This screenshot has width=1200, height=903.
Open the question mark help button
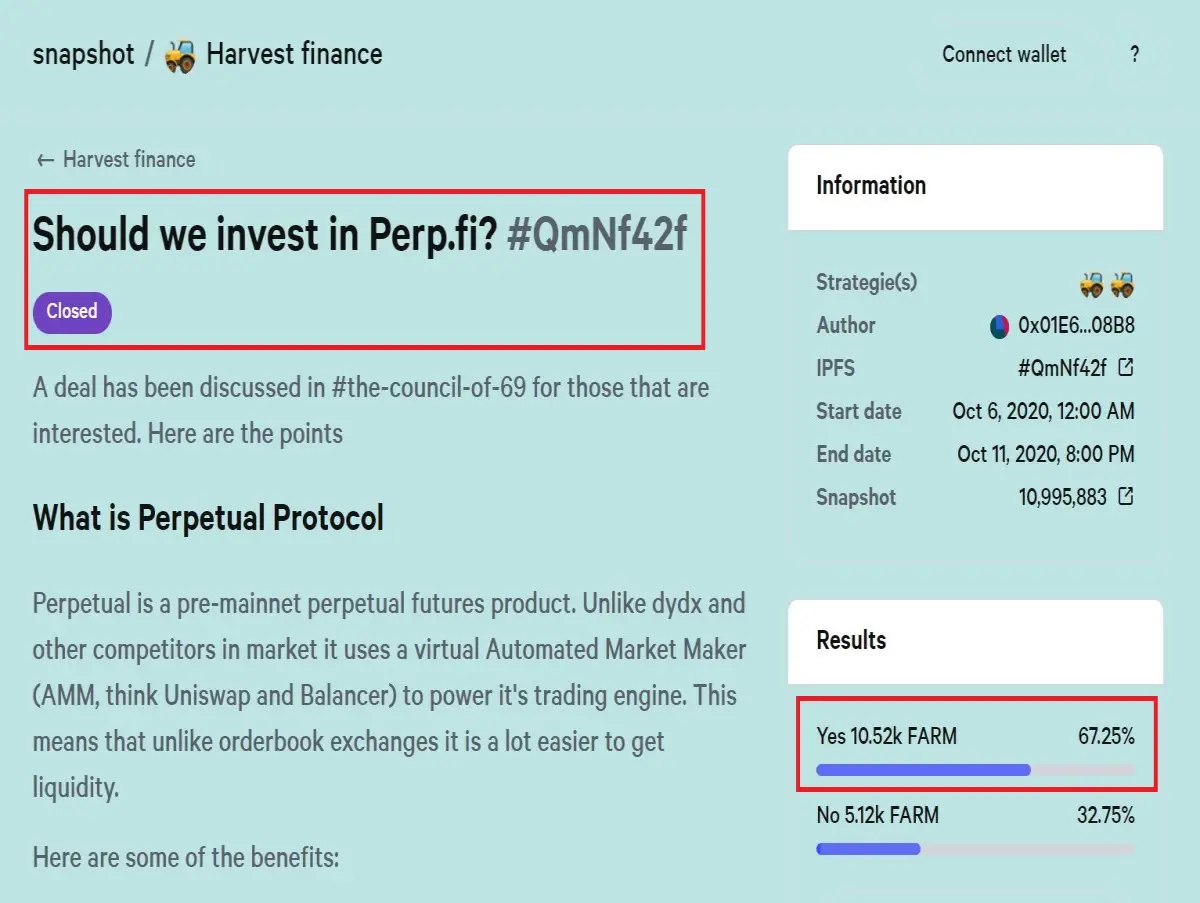[1134, 55]
